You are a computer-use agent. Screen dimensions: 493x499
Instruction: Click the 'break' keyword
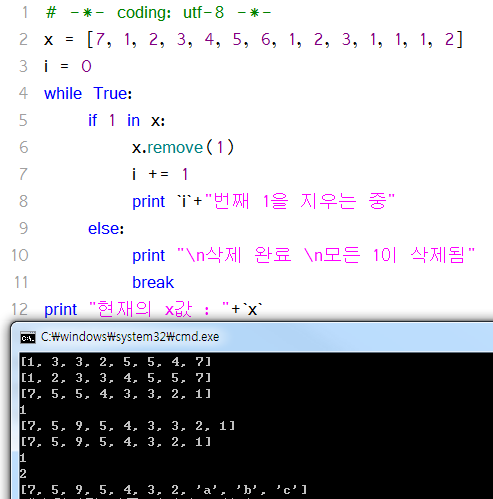[x=153, y=282]
